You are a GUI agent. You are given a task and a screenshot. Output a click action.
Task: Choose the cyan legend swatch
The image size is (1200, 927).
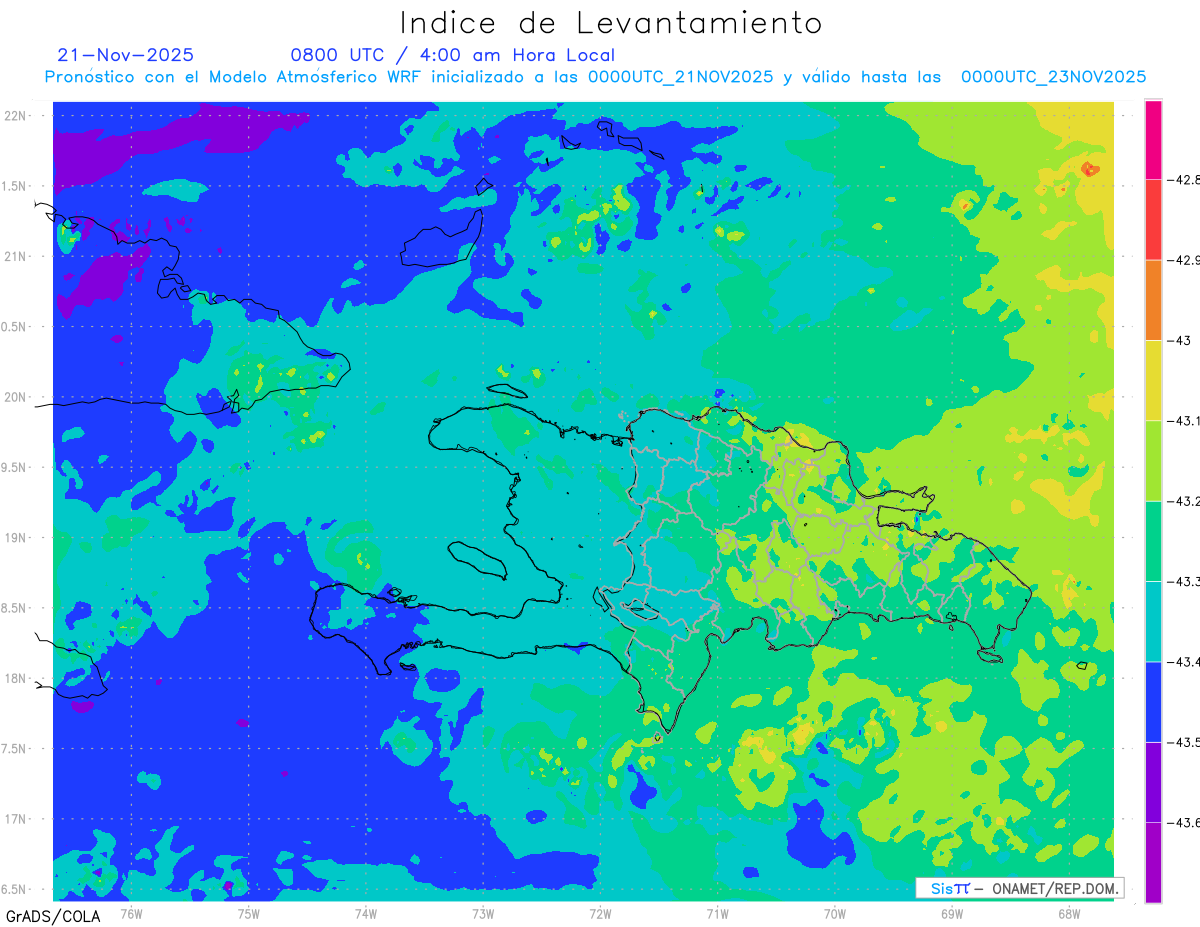coord(1153,621)
